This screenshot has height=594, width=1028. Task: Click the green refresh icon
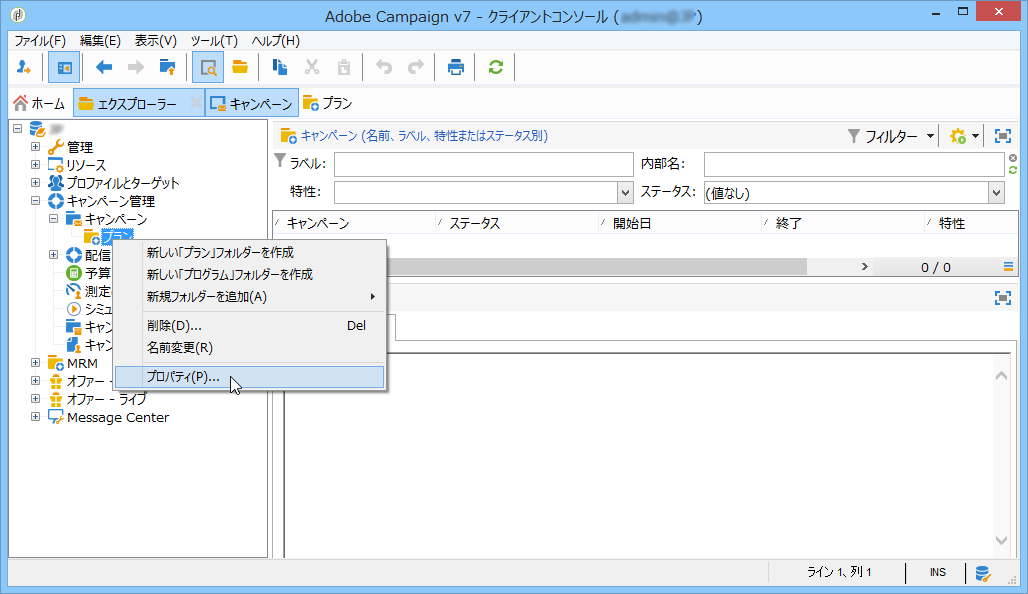coord(496,67)
